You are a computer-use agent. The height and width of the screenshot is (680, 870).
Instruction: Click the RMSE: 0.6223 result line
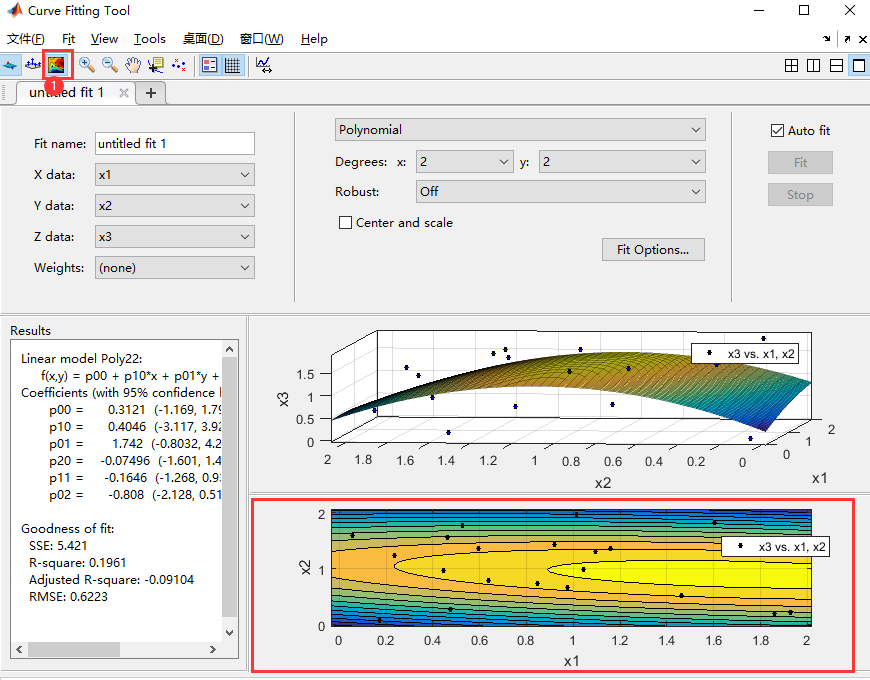pos(68,597)
